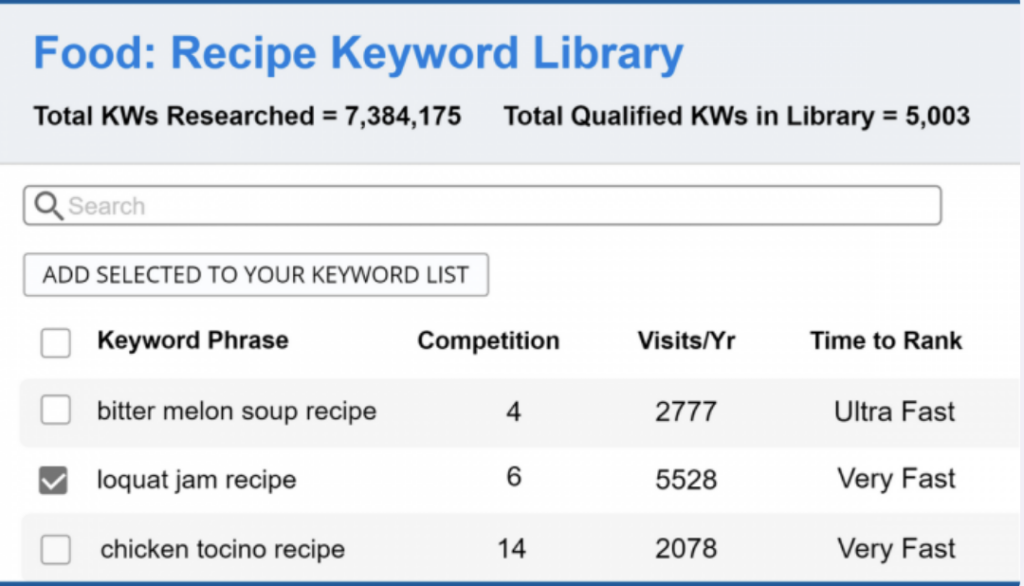Click into the Search input field
This screenshot has width=1024, height=586.
pyautogui.click(x=500, y=206)
